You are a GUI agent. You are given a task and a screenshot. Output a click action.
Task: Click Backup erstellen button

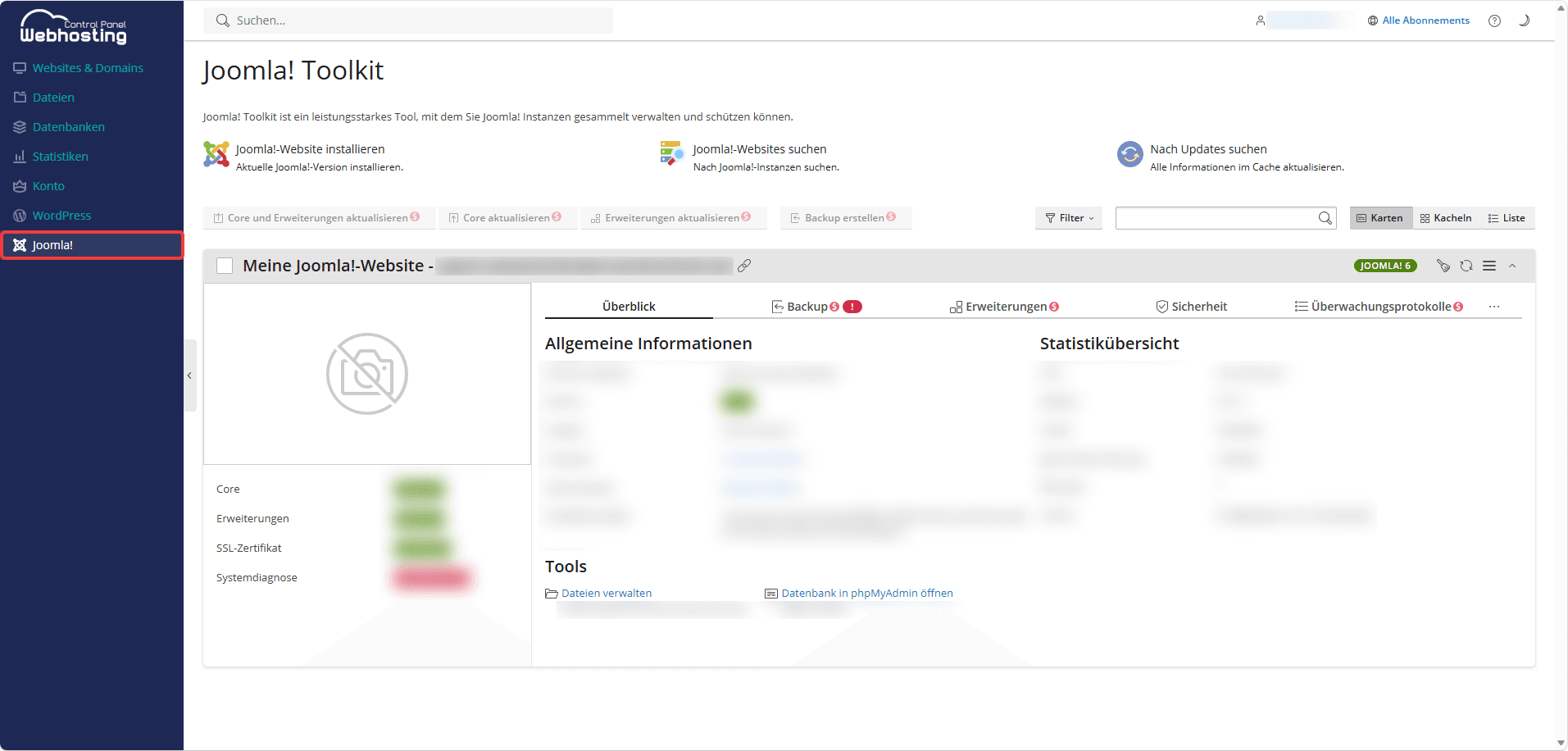coord(845,218)
